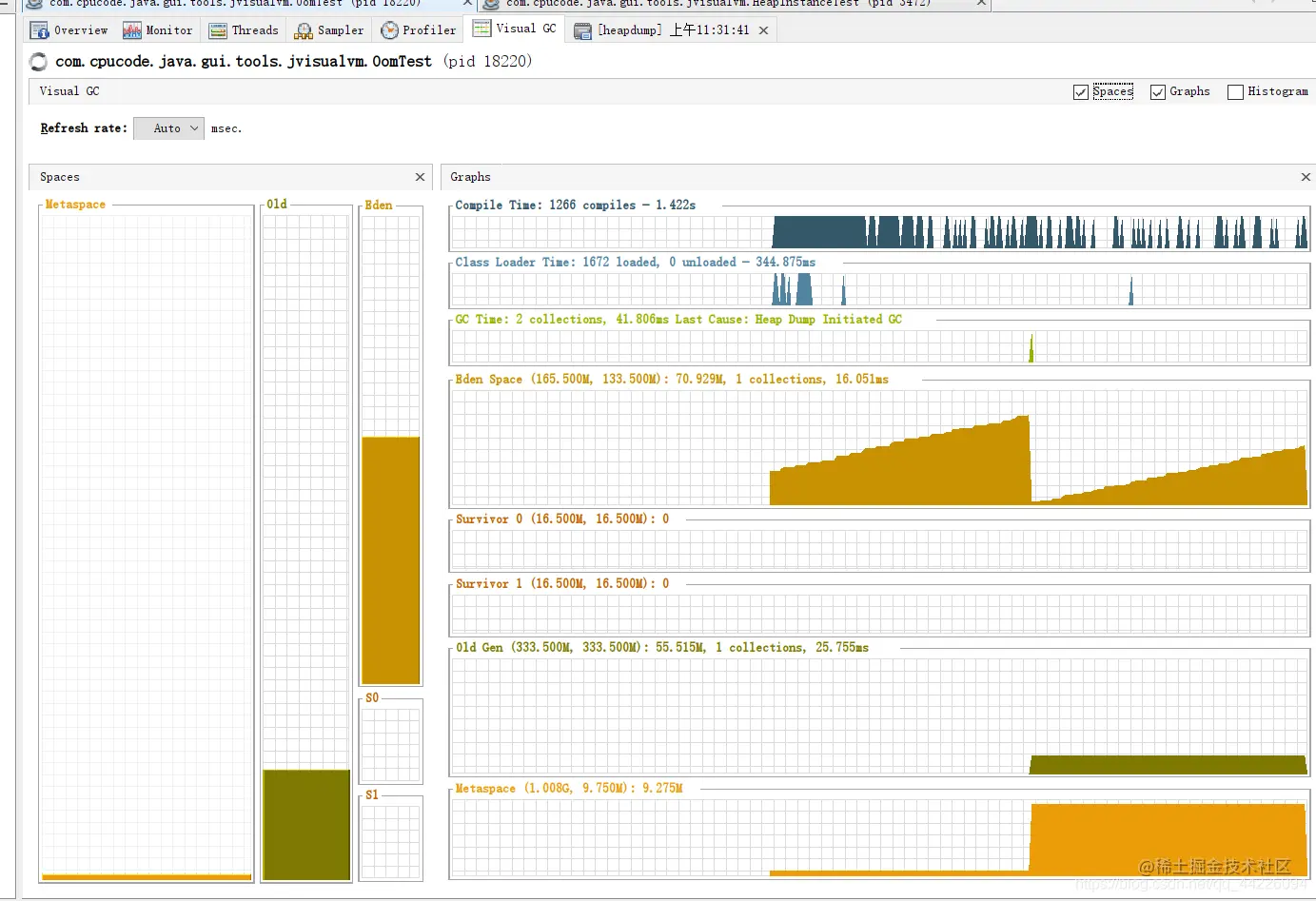The image size is (1316, 901).
Task: Click the Monitor chart icon
Action: tap(132, 30)
